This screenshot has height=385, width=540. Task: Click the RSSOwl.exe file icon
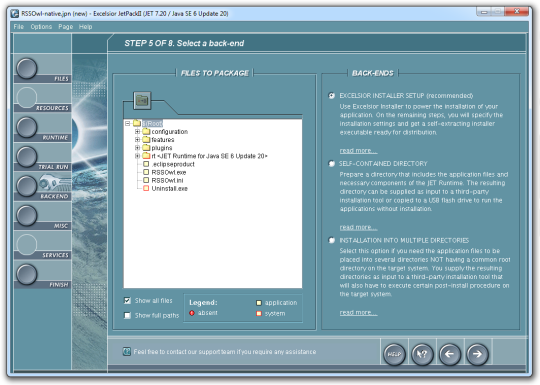pos(146,172)
